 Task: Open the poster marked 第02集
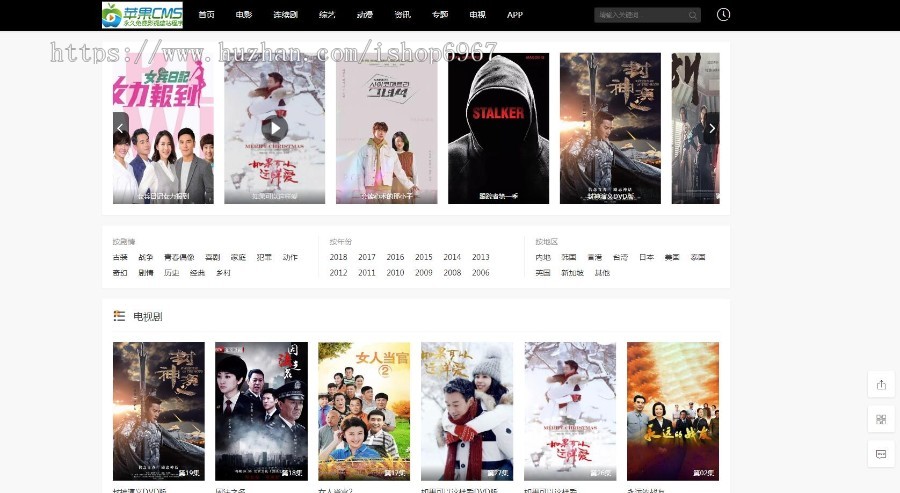click(673, 411)
